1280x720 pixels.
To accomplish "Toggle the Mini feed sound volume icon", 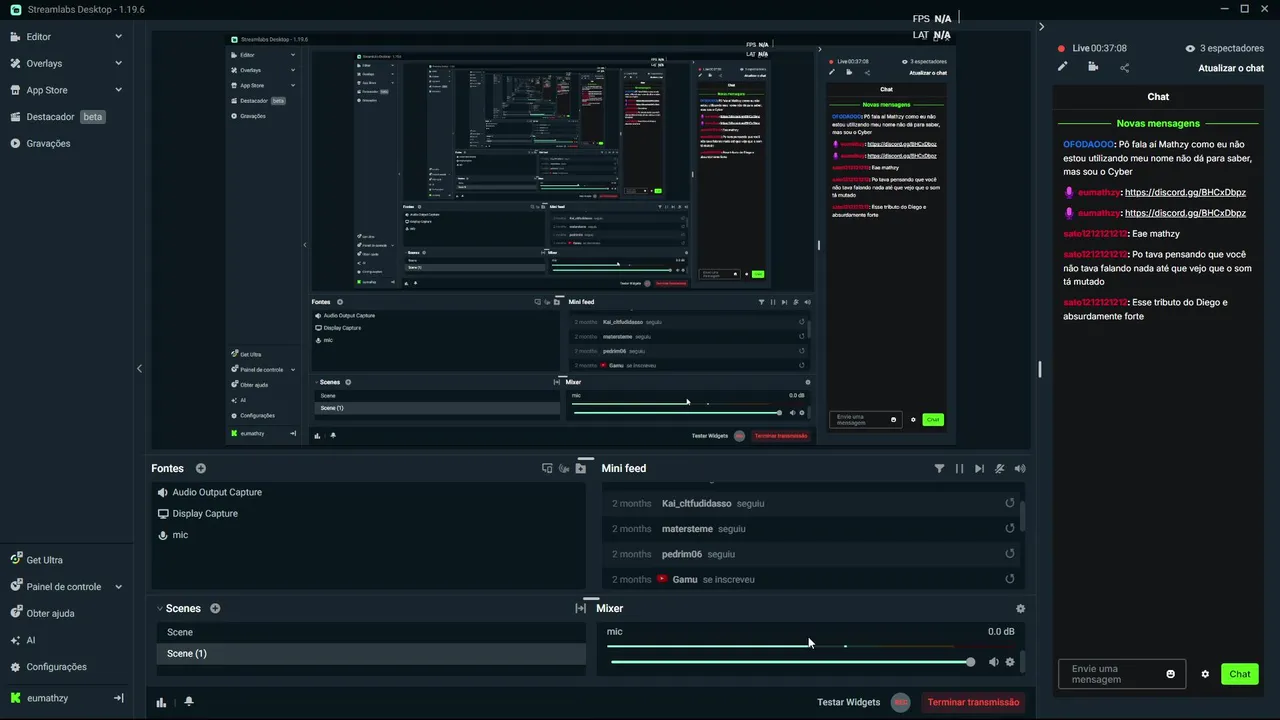I will tap(1020, 468).
